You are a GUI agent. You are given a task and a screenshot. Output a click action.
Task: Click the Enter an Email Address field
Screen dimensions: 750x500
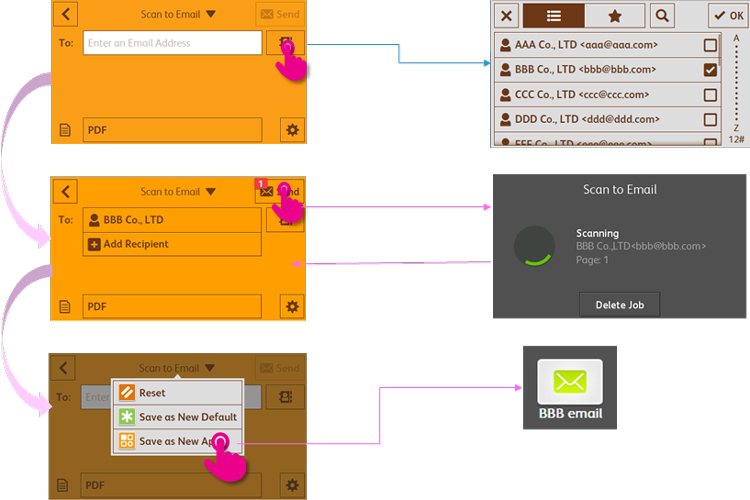pos(172,43)
